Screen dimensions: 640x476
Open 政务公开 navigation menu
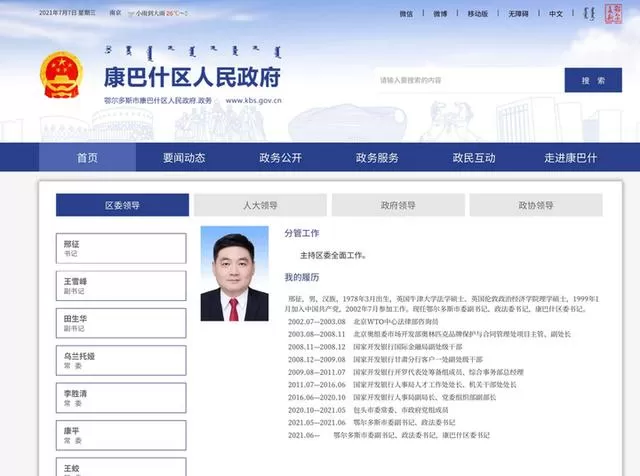[x=280, y=158]
